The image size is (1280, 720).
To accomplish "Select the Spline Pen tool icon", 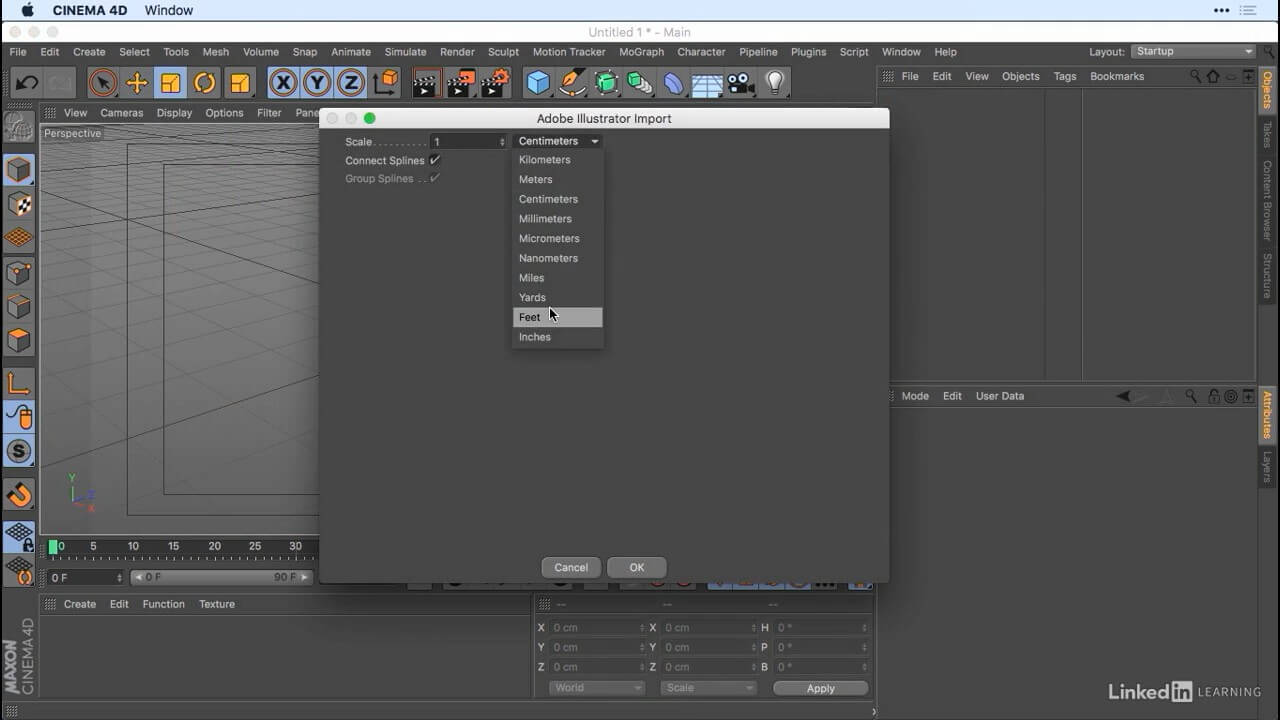I will [572, 83].
